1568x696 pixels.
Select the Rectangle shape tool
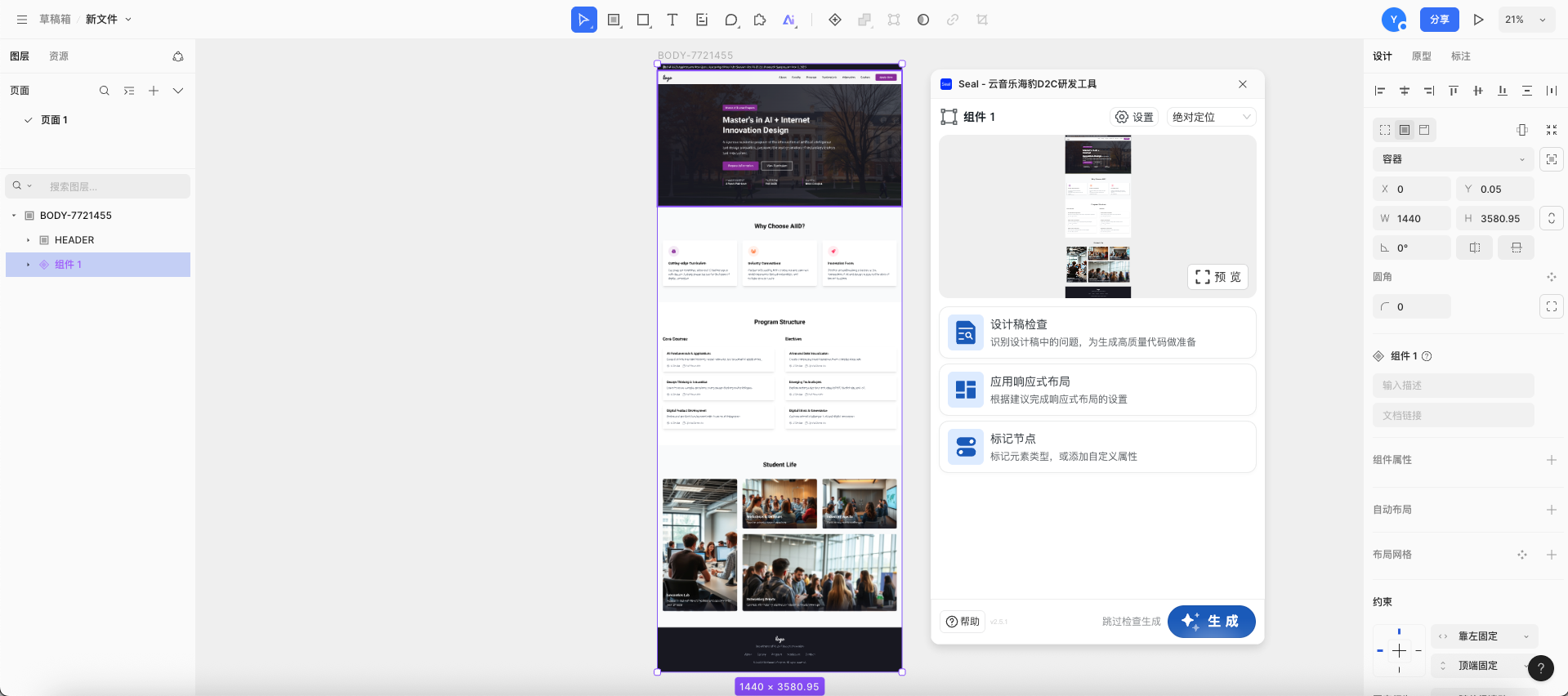(643, 20)
